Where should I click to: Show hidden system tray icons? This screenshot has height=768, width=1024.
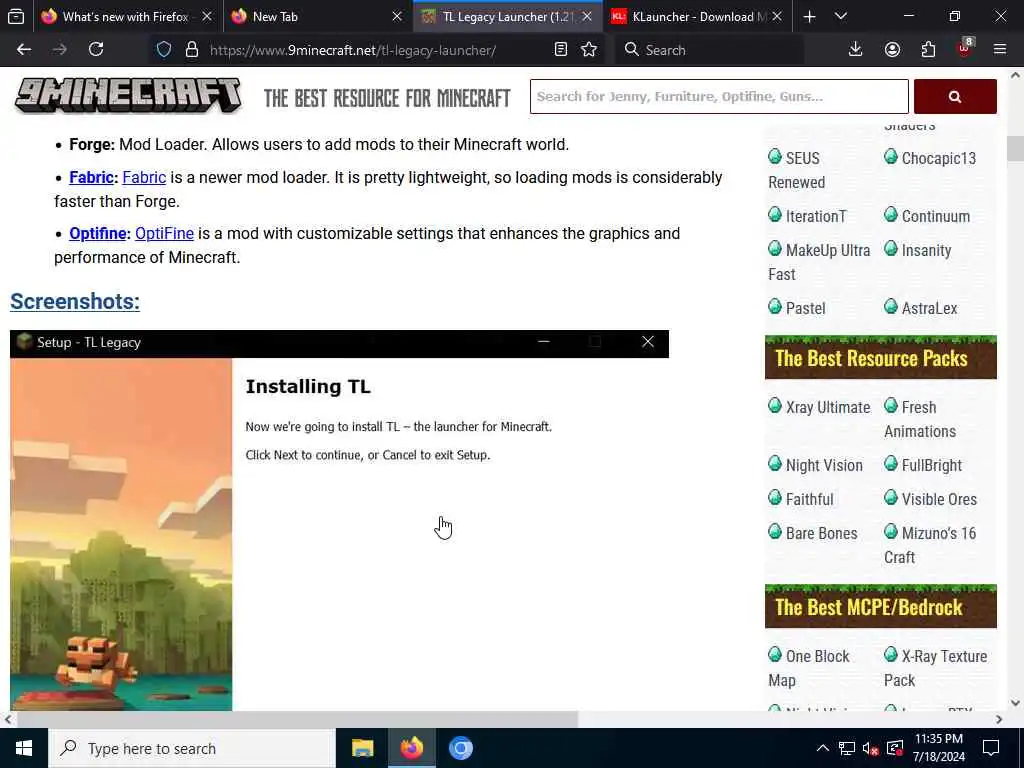(823, 748)
